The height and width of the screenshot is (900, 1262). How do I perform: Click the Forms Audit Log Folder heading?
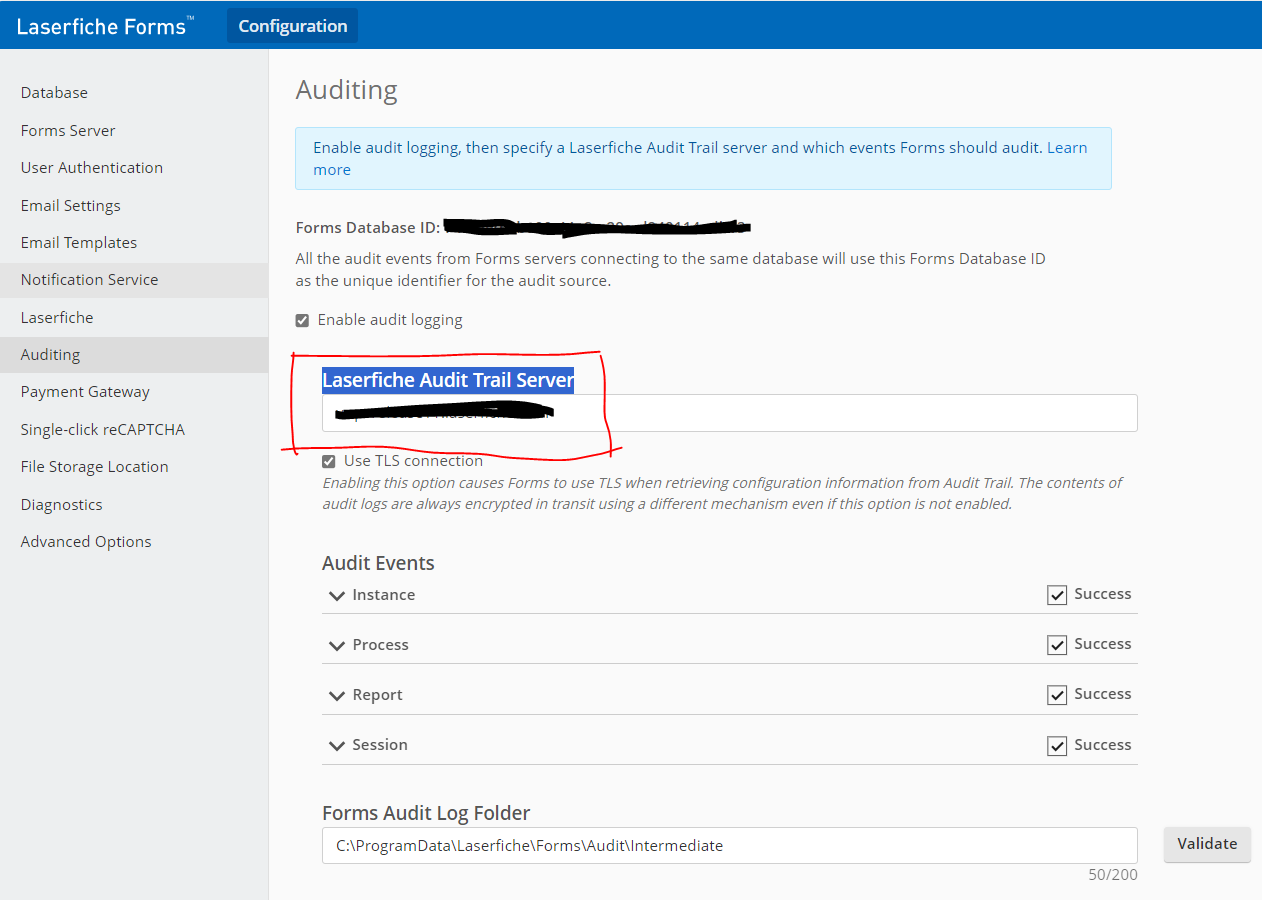pyautogui.click(x=426, y=813)
